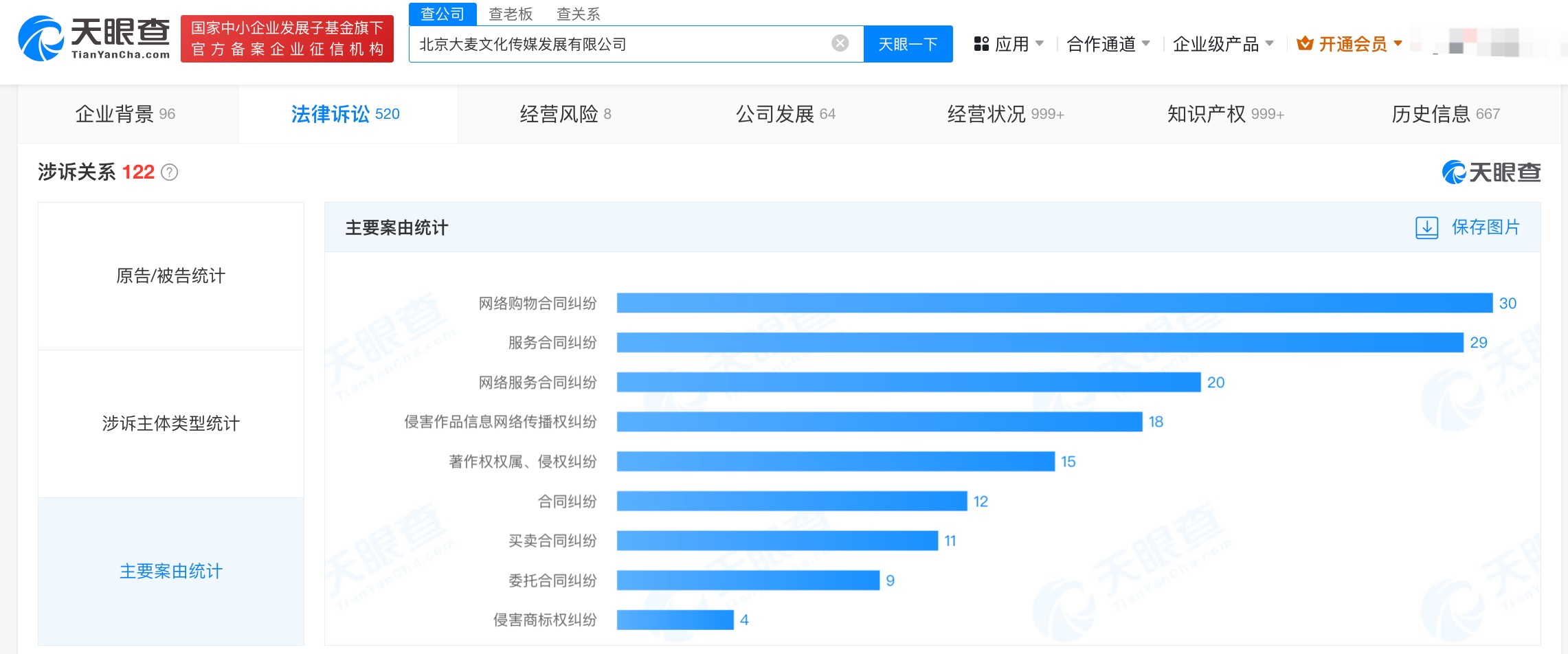1568x654 pixels.
Task: Open the 知识产权 tab
Action: click(1227, 114)
